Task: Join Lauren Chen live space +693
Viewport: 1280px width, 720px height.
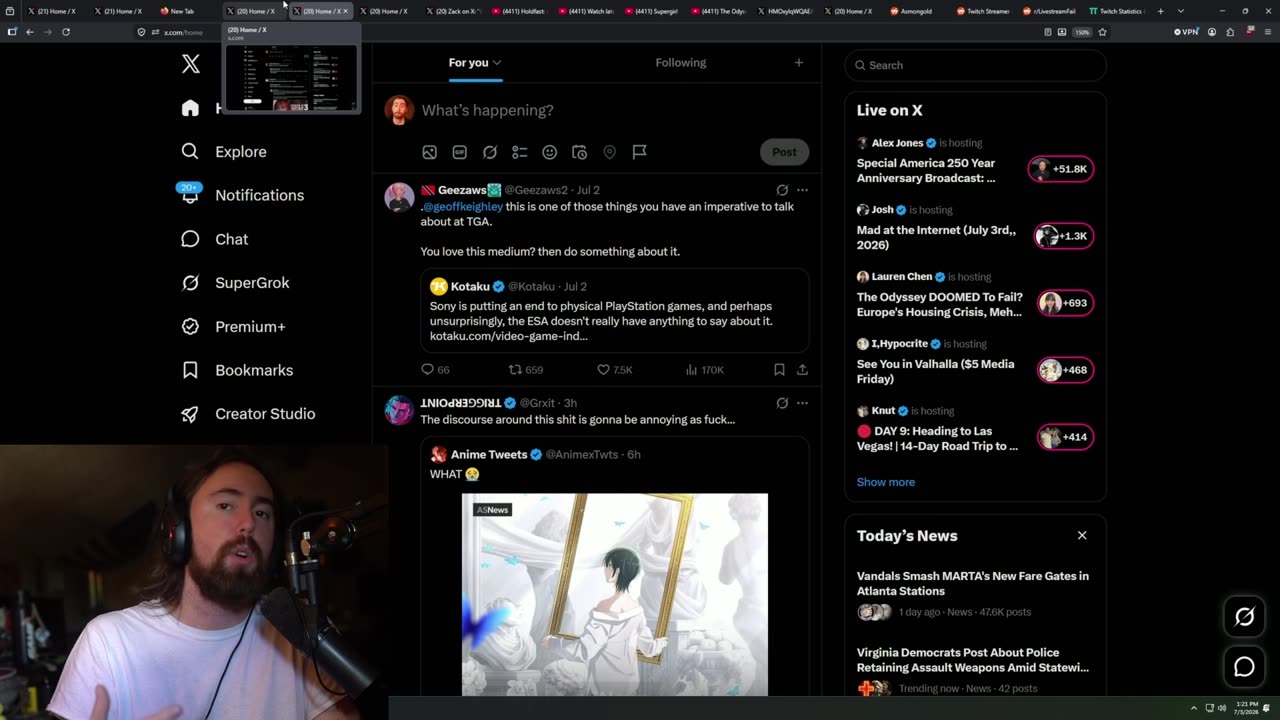Action: point(1065,303)
